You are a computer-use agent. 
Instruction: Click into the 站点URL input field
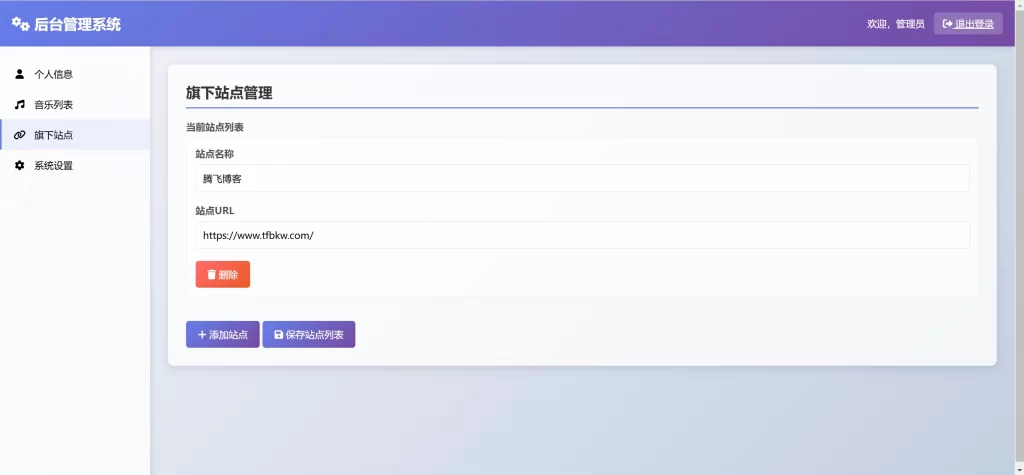pos(582,235)
